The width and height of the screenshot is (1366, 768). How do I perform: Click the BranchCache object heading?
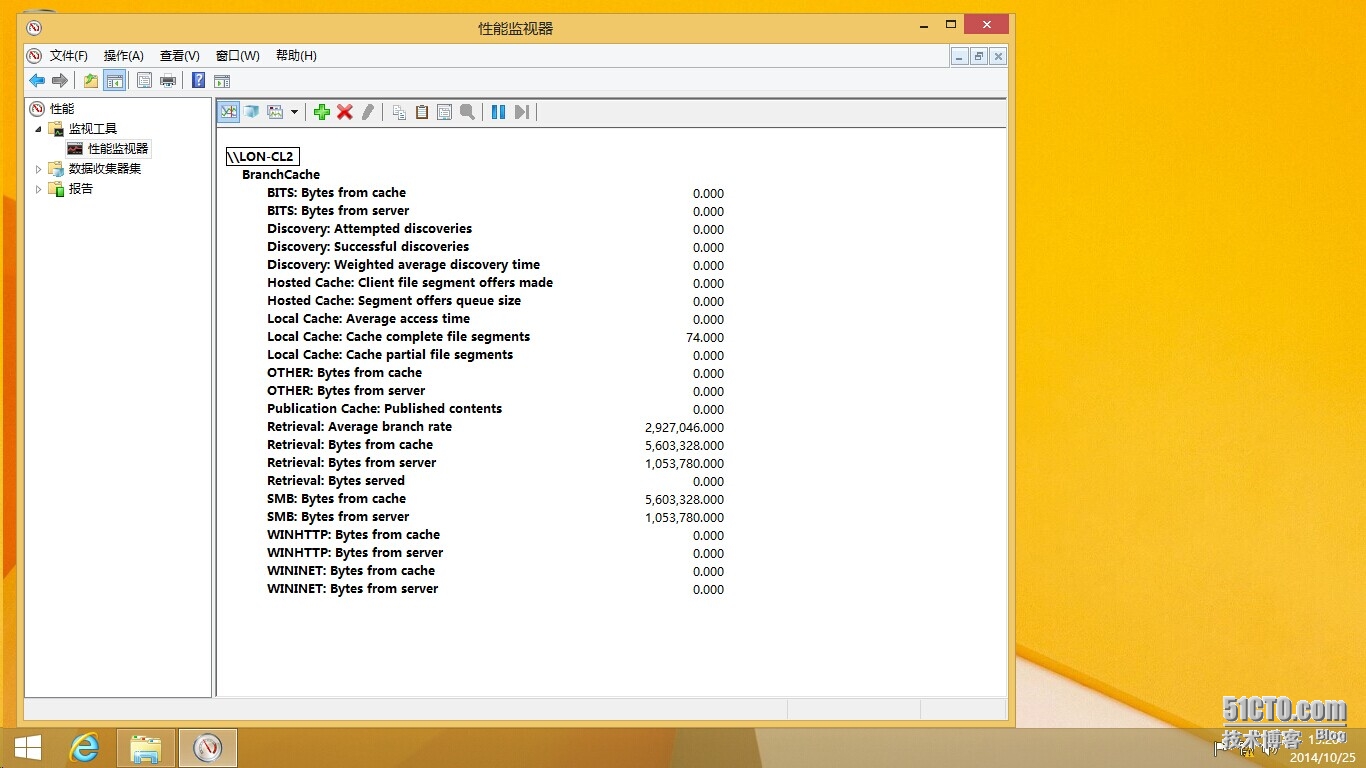[281, 174]
